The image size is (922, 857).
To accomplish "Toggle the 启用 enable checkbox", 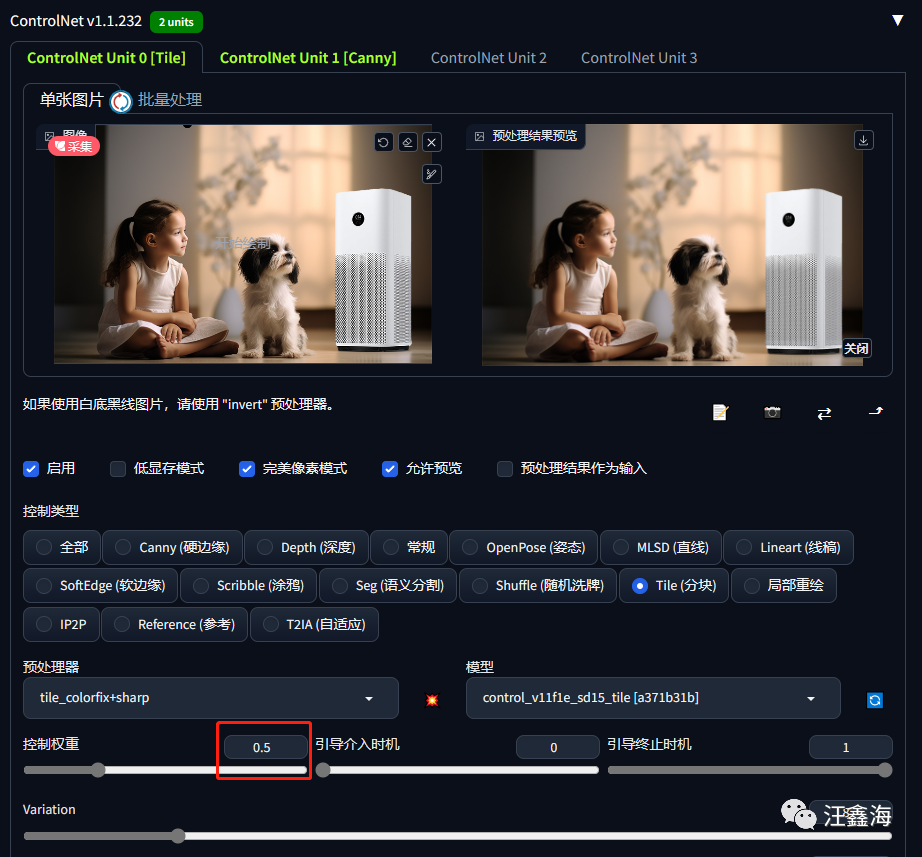I will (x=31, y=469).
